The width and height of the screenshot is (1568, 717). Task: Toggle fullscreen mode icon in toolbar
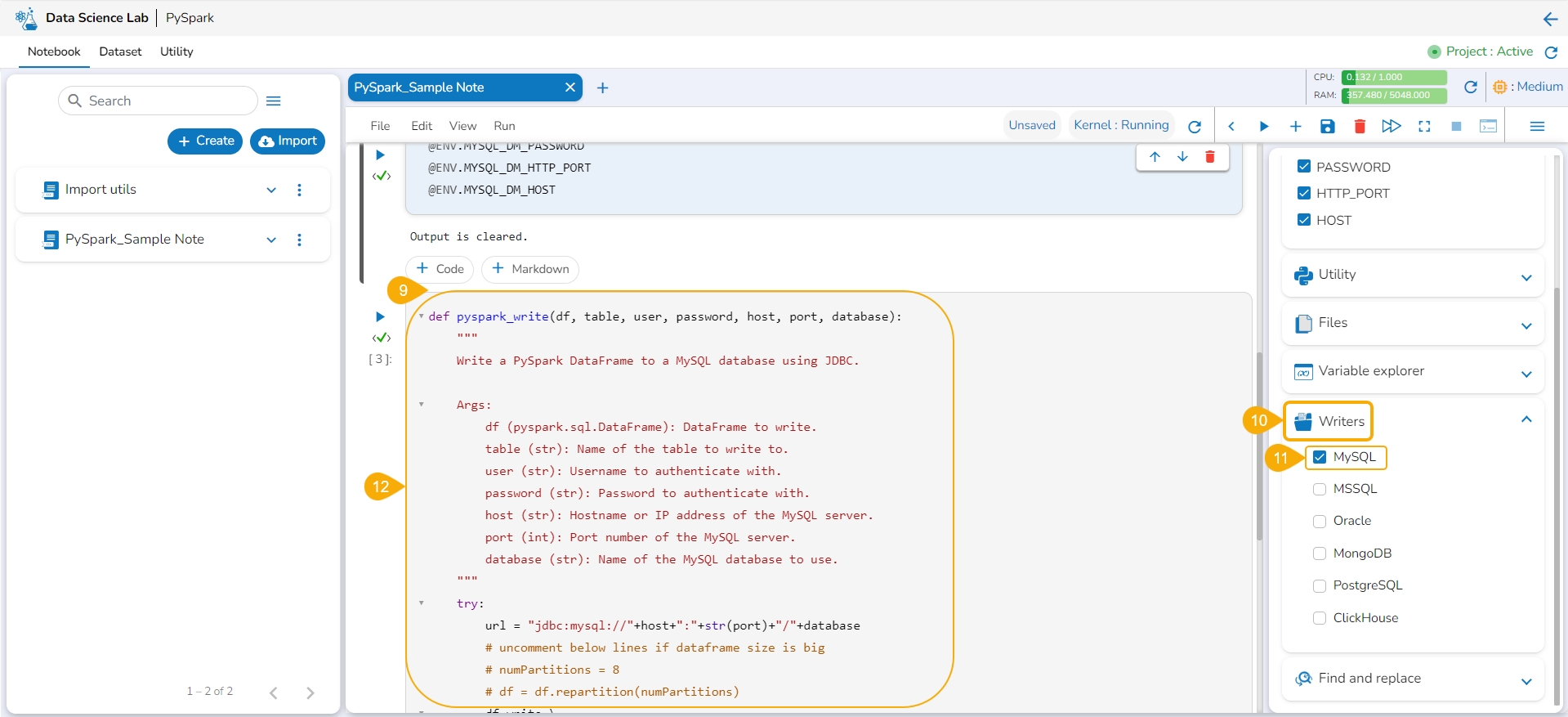coord(1424,126)
